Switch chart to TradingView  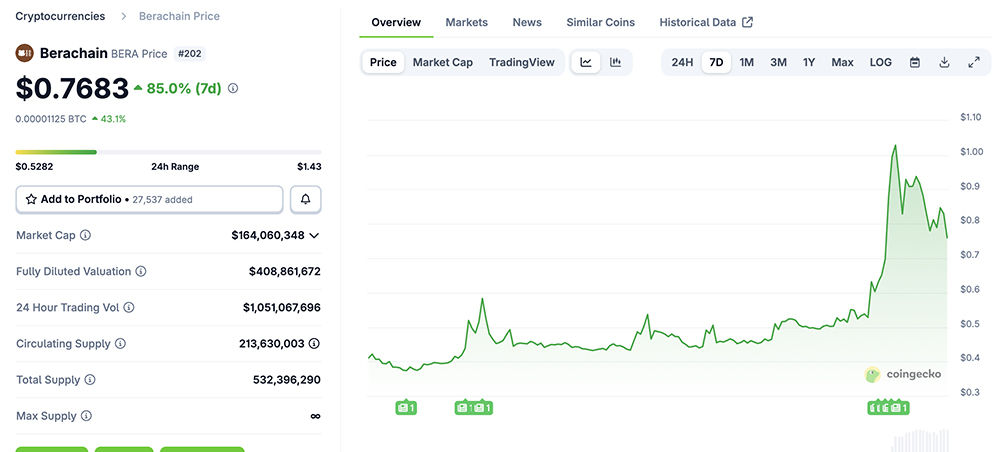522,62
